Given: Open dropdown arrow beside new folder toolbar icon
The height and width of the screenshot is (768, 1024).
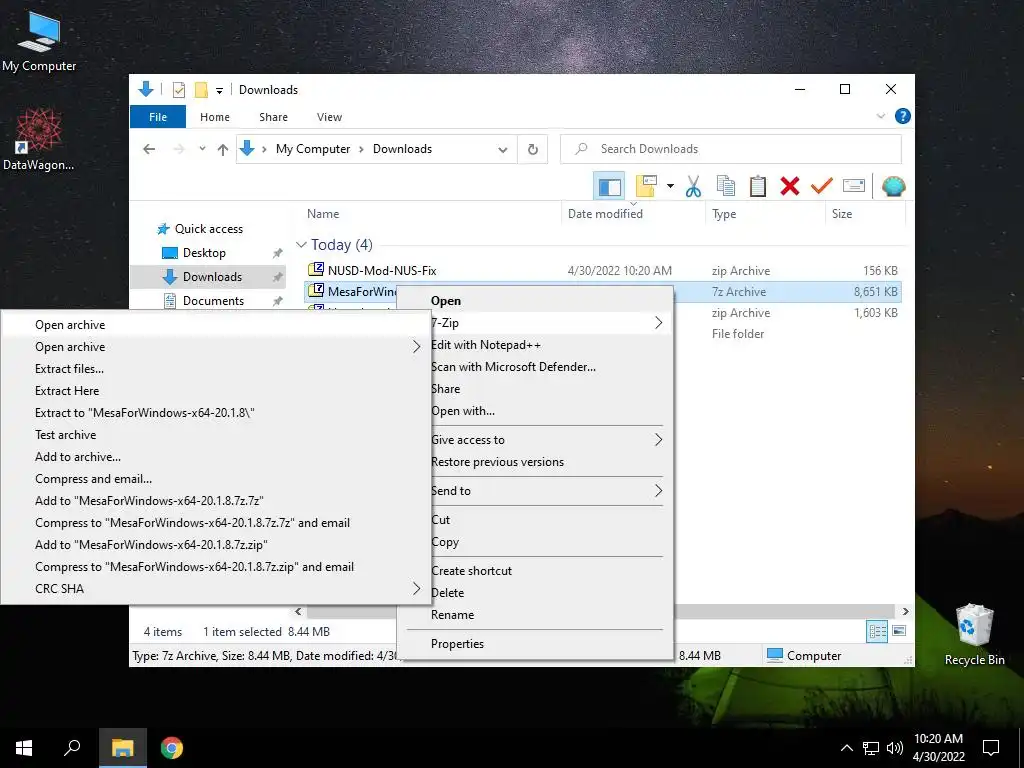Looking at the screenshot, I should point(670,187).
